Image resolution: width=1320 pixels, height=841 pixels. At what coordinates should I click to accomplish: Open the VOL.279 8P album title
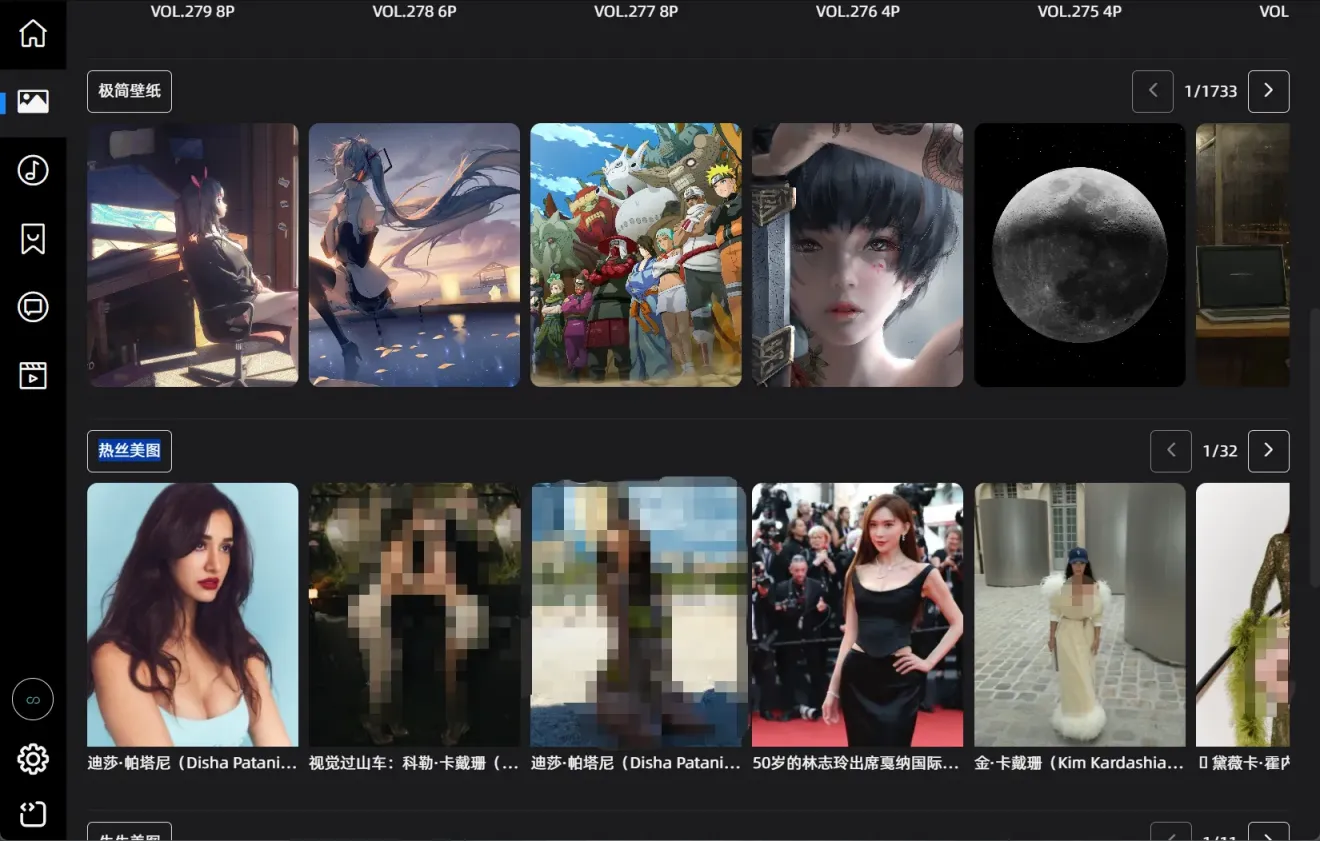click(x=192, y=12)
